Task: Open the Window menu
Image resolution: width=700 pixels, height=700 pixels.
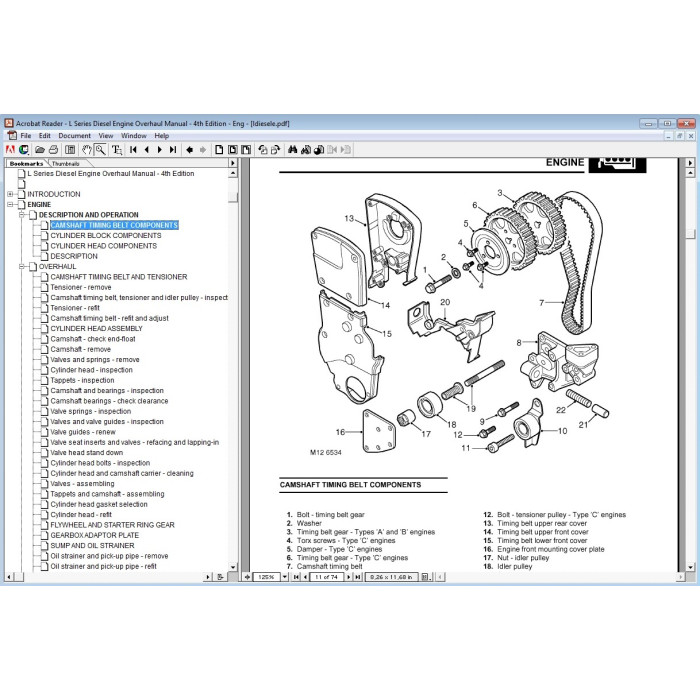Action: (133, 136)
